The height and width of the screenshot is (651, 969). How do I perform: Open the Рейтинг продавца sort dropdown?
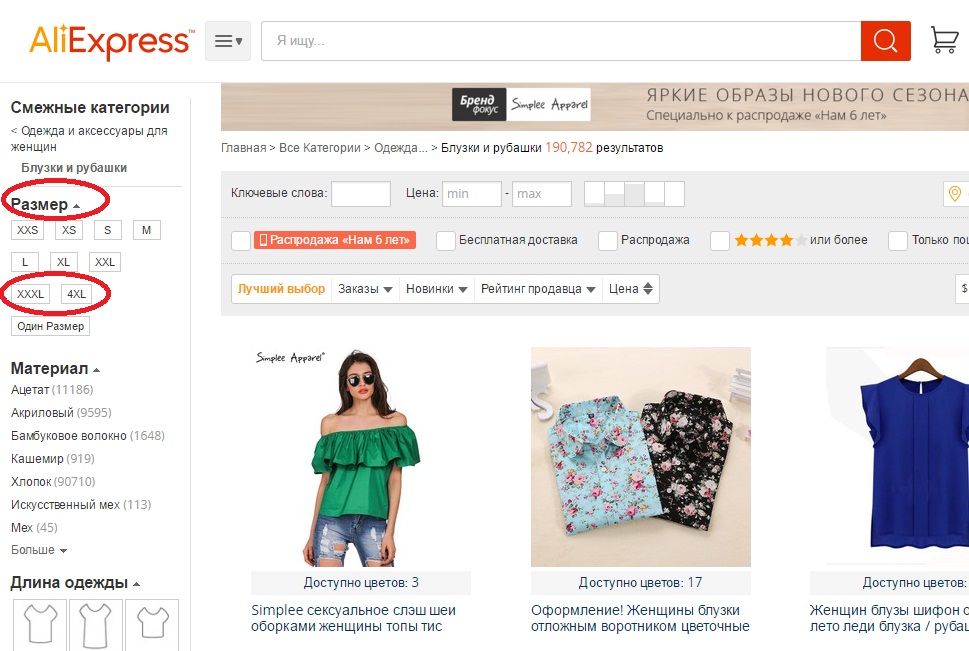[538, 289]
